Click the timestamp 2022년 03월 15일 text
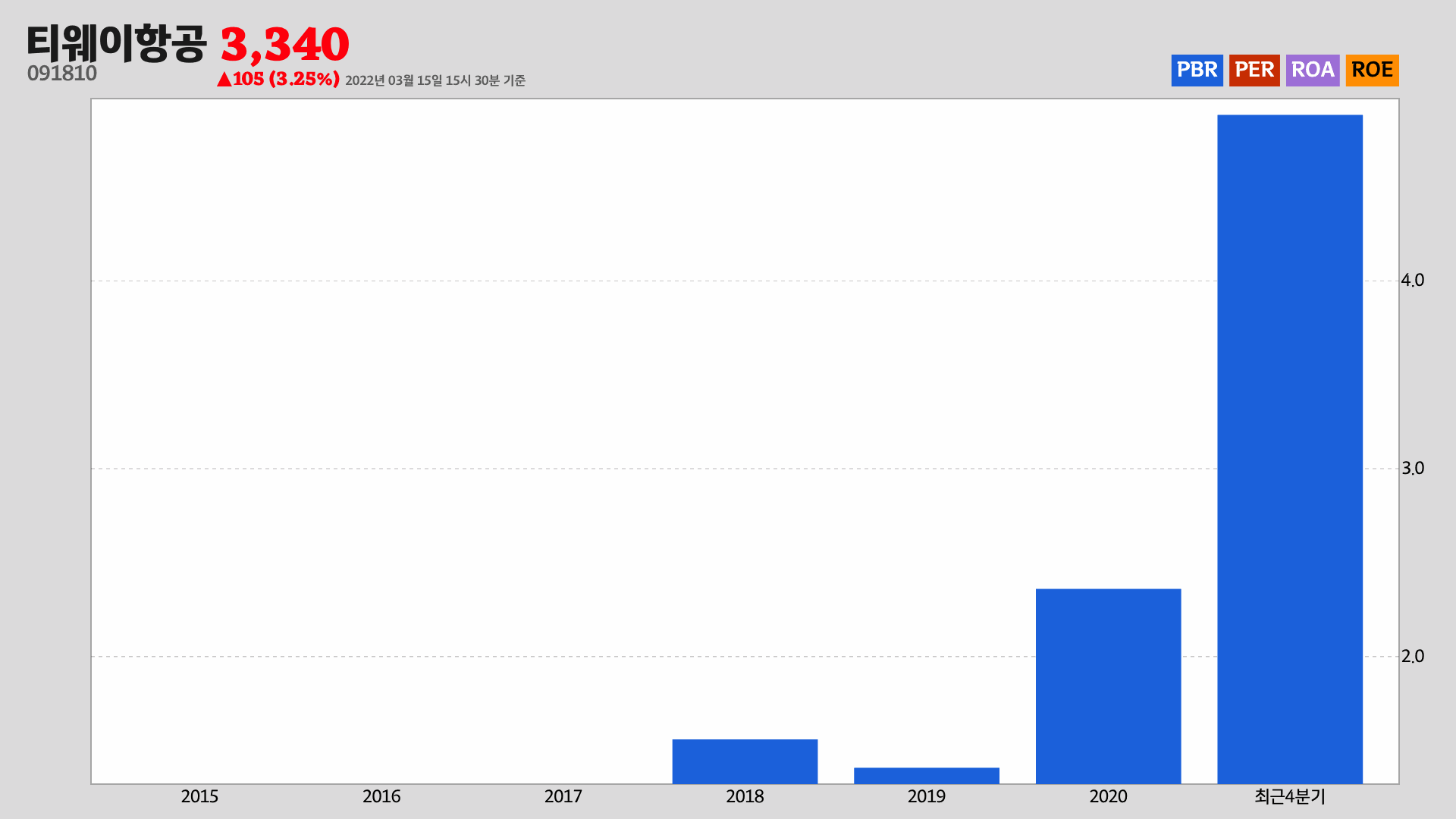This screenshot has height=819, width=1456. pyautogui.click(x=435, y=80)
